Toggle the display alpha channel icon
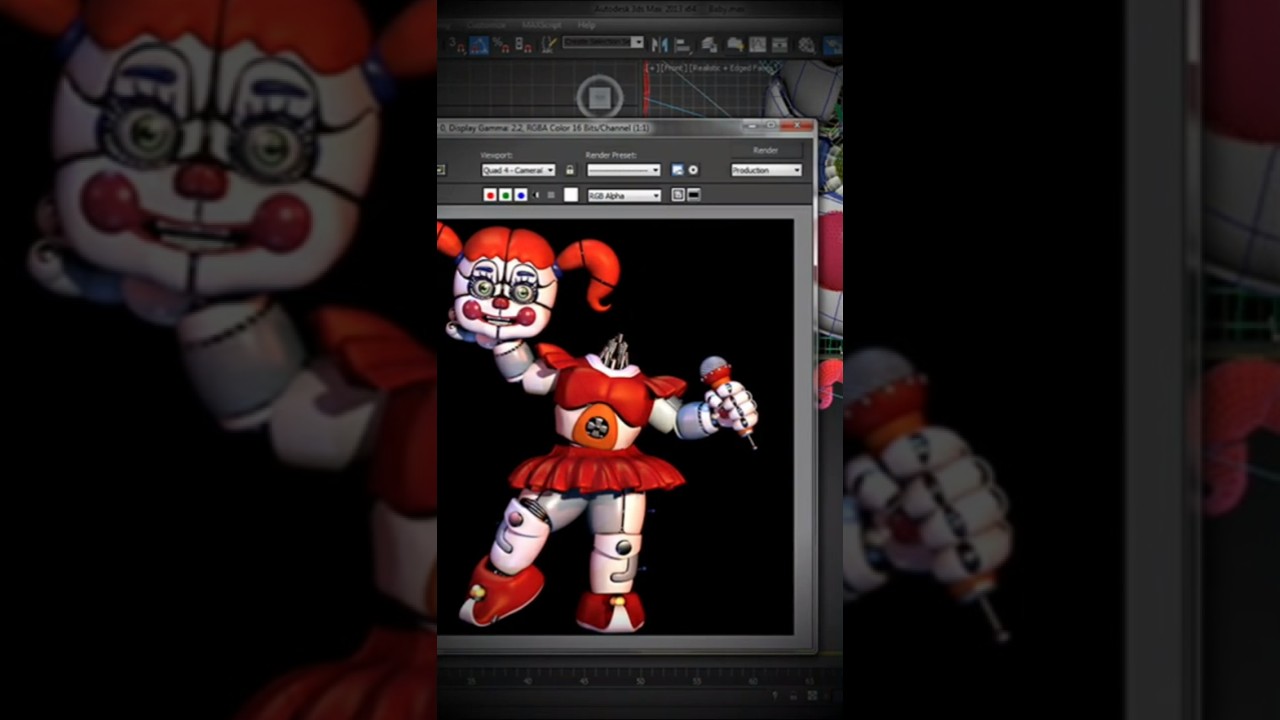 [536, 196]
